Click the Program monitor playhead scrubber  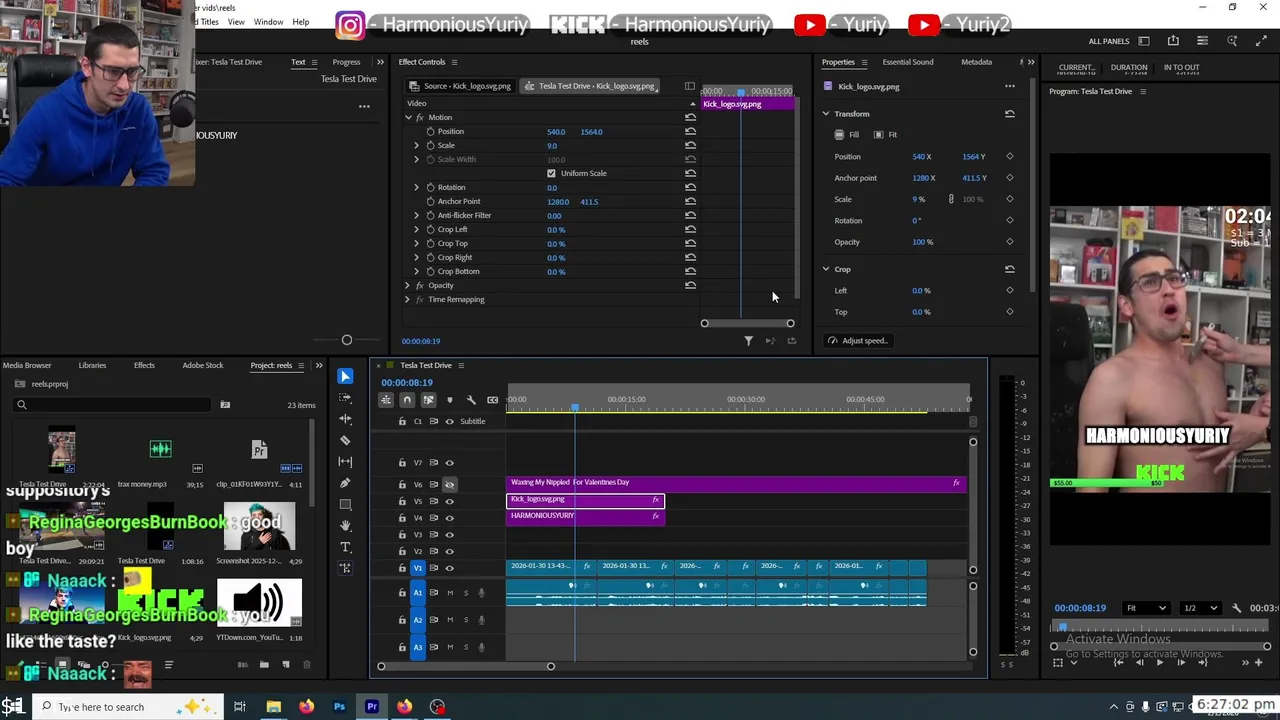click(1062, 627)
